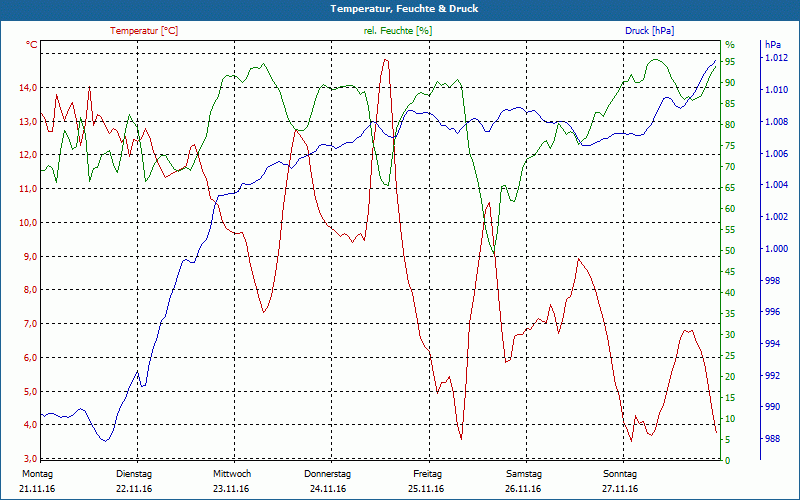Click the 'hPa' unit label of the pressure axis
800x500 pixels.
(x=773, y=45)
